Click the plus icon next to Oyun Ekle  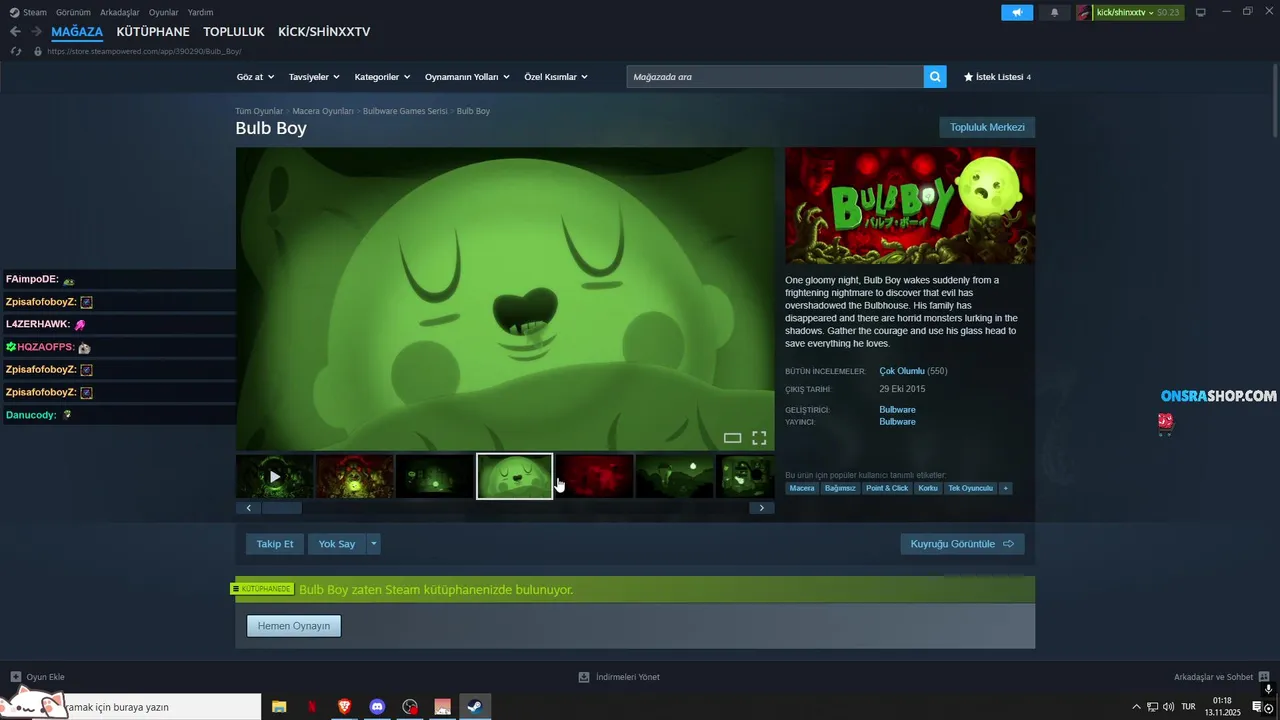tap(15, 677)
